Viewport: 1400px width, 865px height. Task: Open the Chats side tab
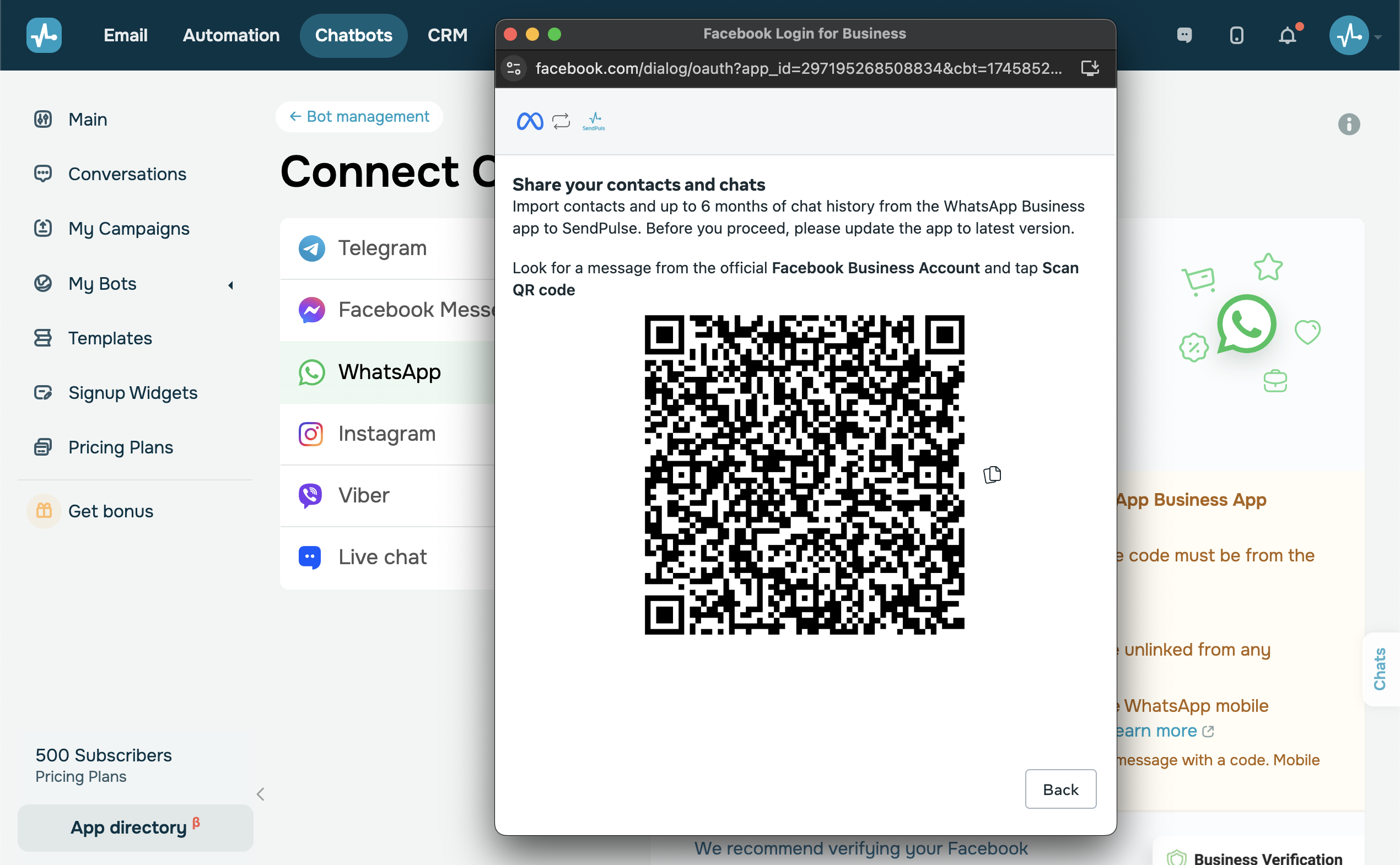tap(1381, 669)
